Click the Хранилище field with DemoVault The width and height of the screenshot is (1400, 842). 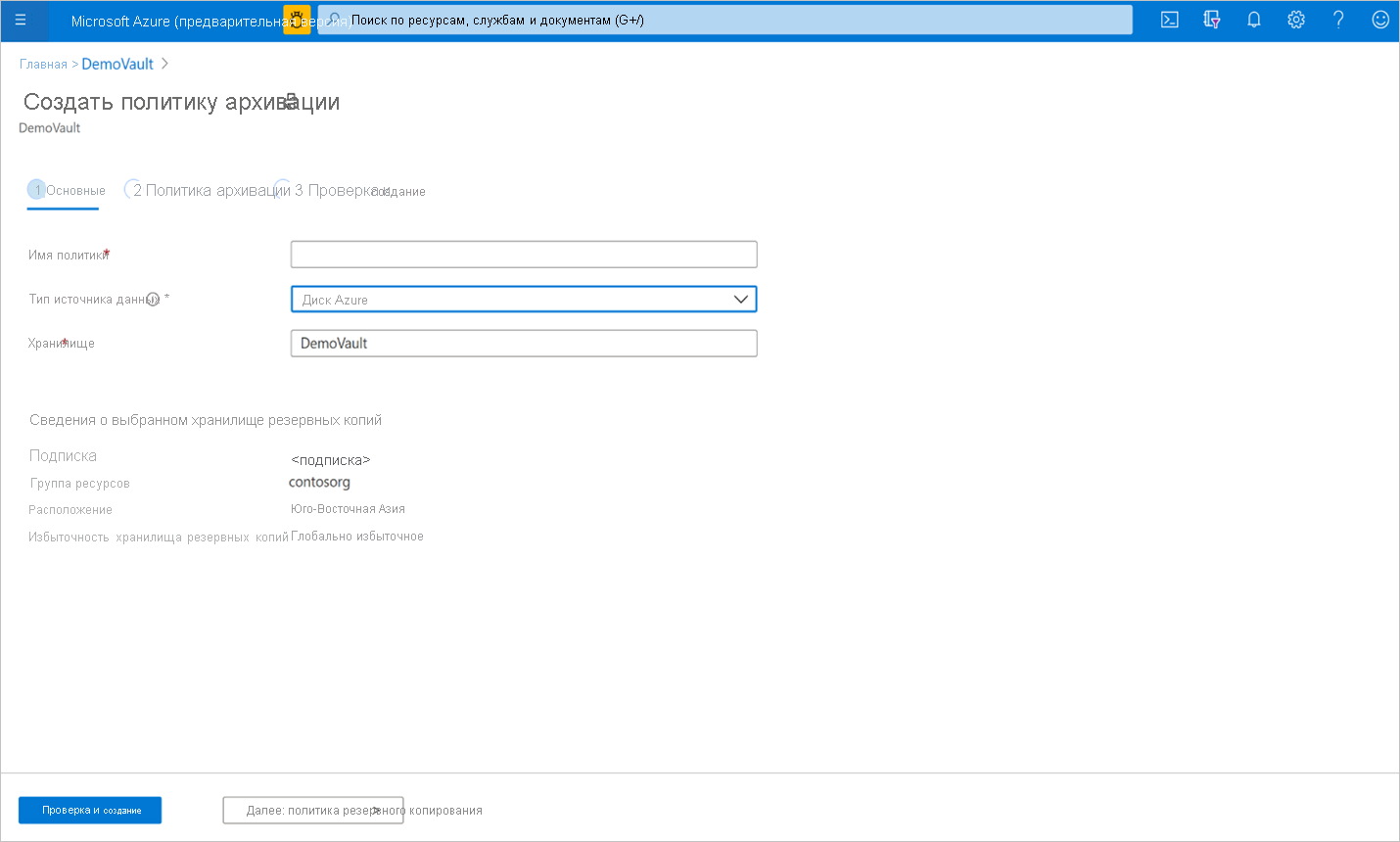click(524, 344)
